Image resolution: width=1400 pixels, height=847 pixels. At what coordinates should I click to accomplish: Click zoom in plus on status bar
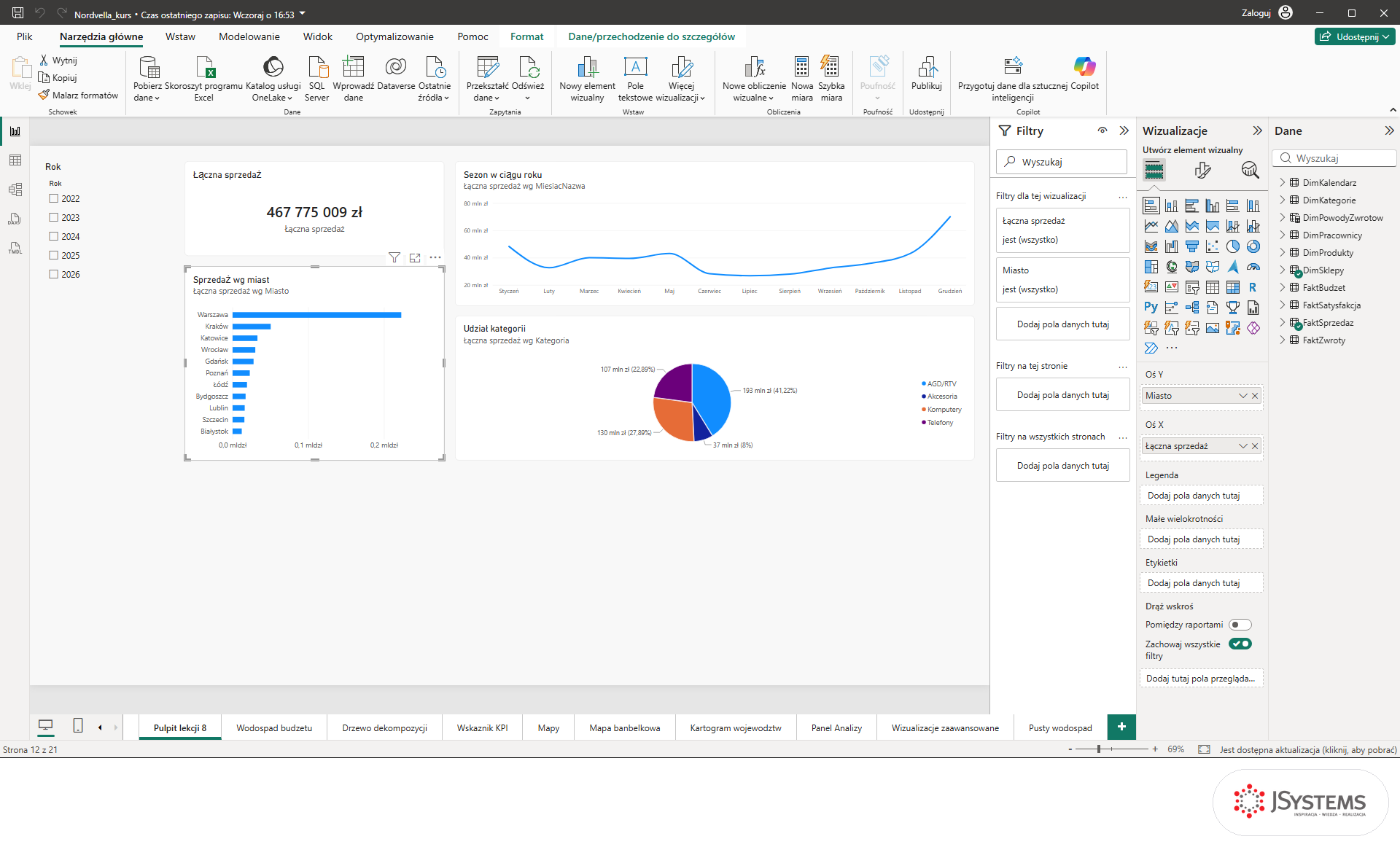pyautogui.click(x=1155, y=749)
